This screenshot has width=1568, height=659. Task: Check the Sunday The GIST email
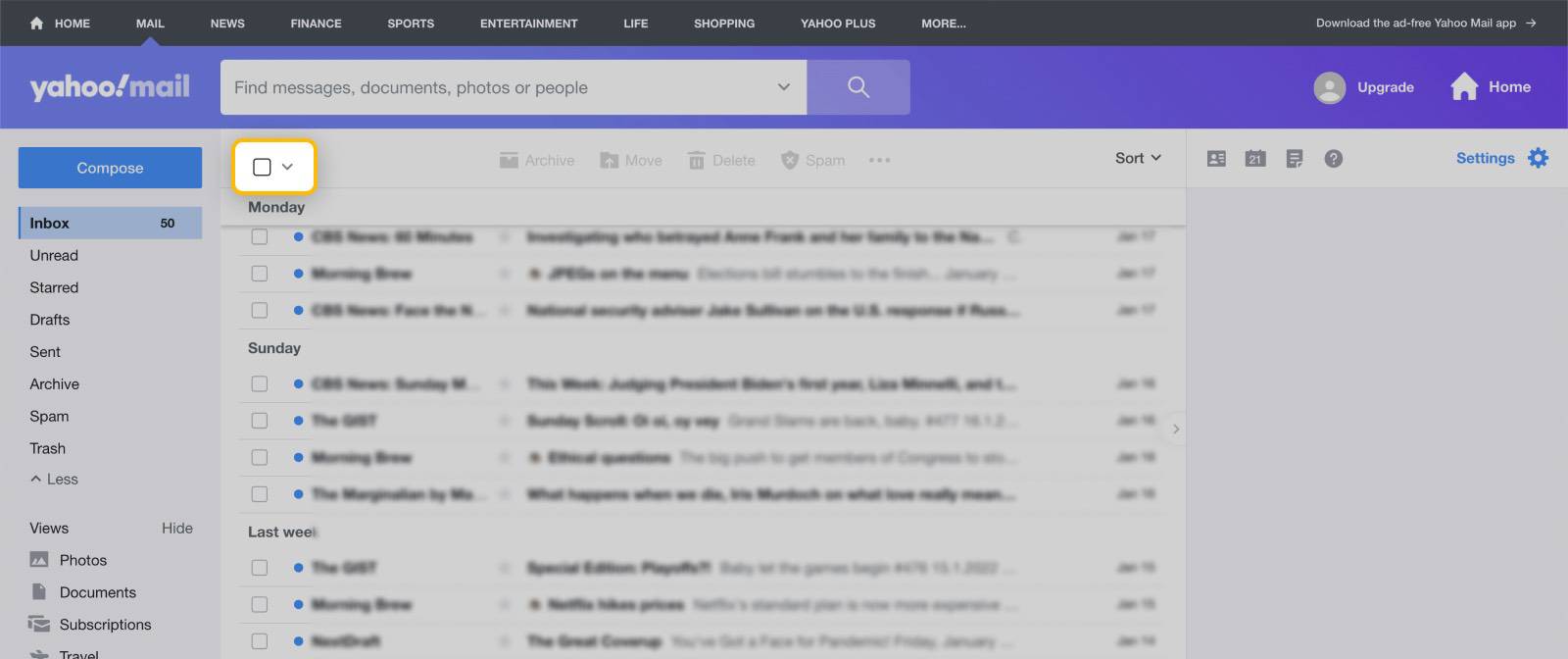click(x=260, y=421)
